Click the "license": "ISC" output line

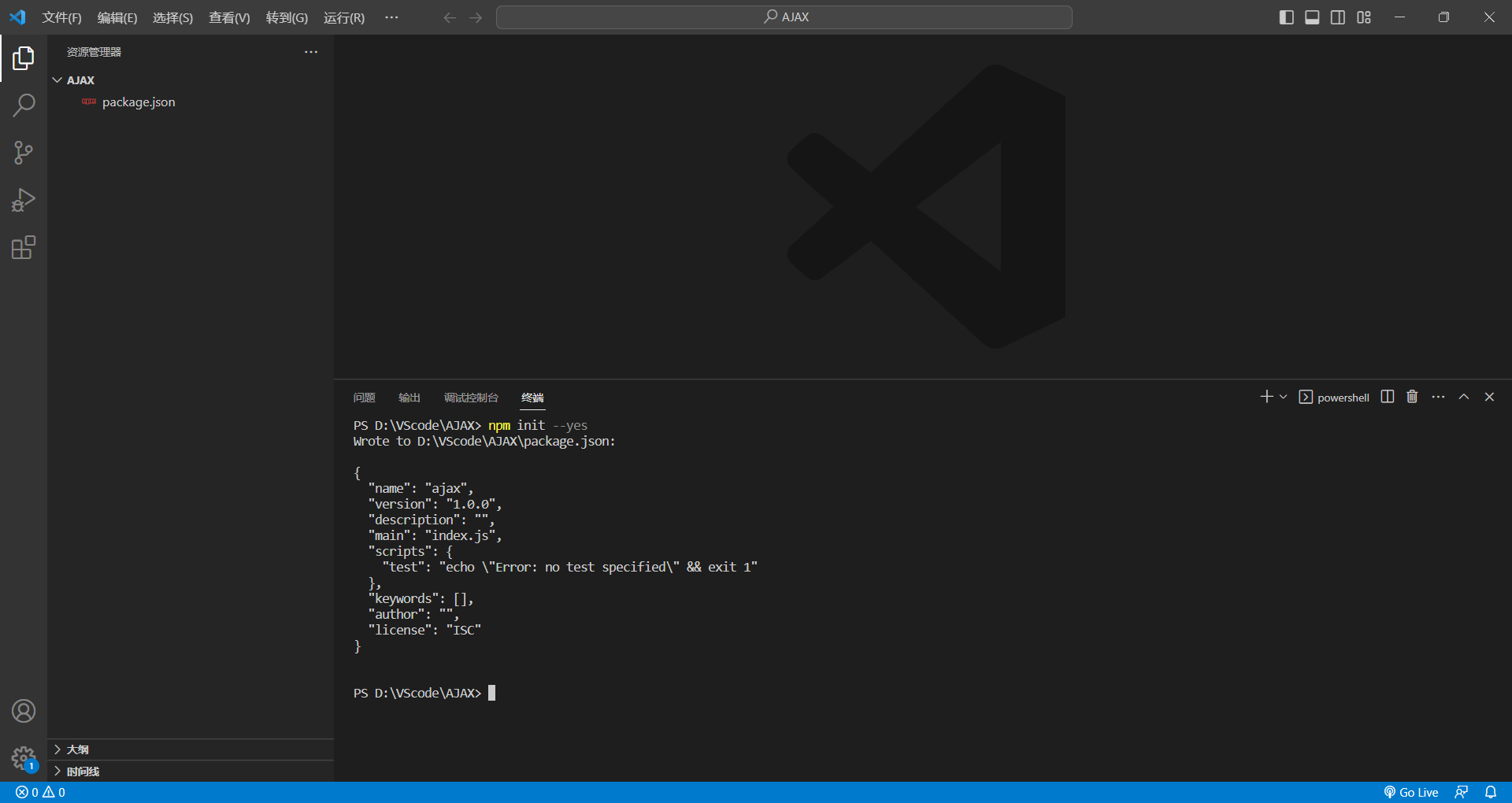424,630
